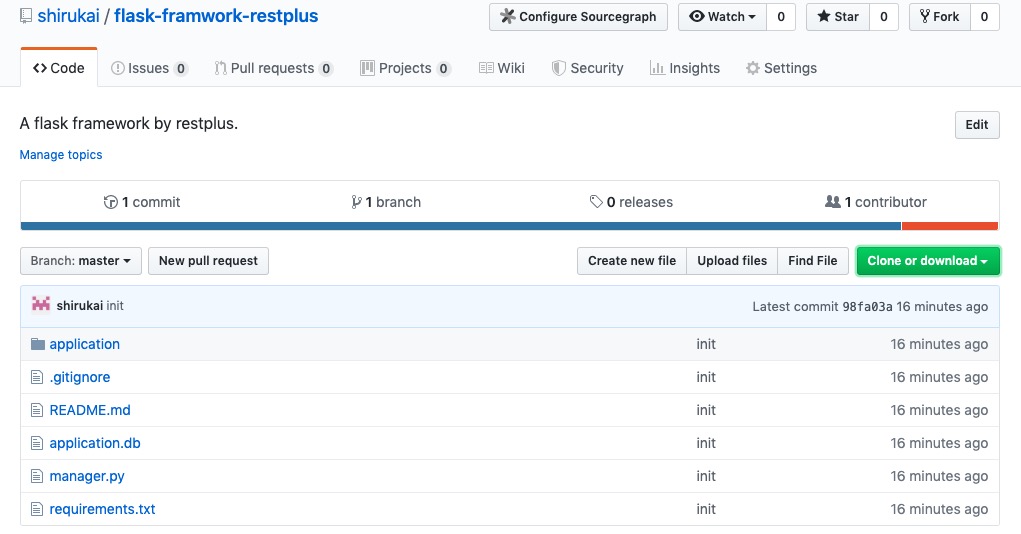Click shirukai author name in commit row
This screenshot has width=1021, height=534.
tap(79, 305)
